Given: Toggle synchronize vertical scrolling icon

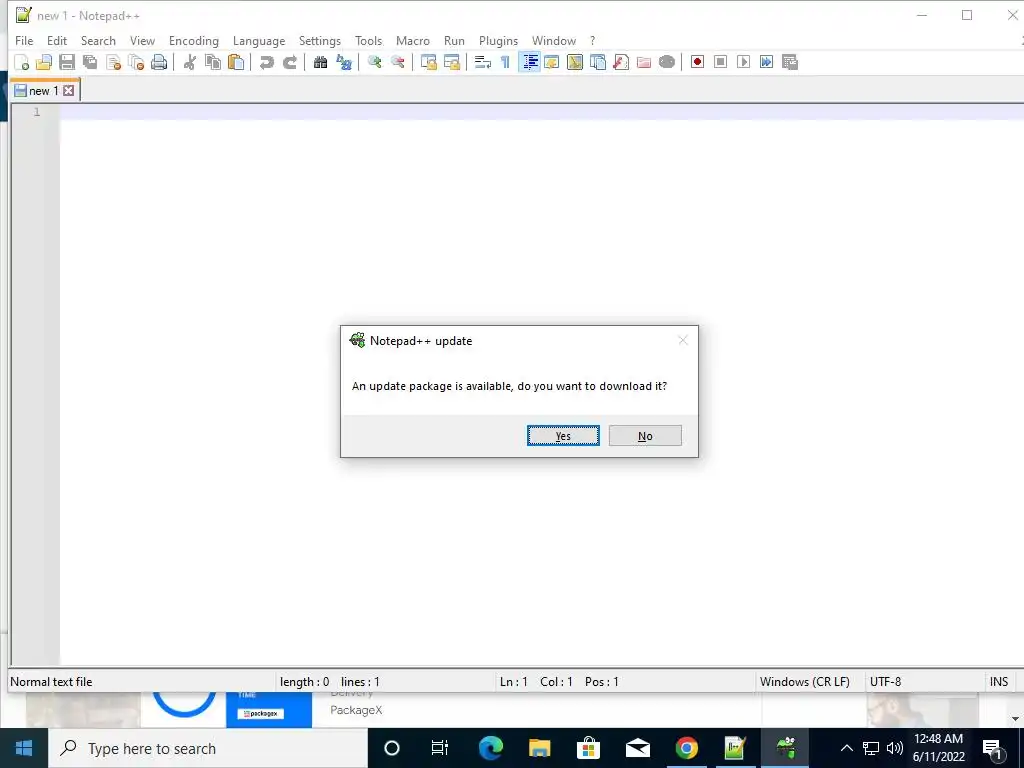Looking at the screenshot, I should (x=428, y=62).
